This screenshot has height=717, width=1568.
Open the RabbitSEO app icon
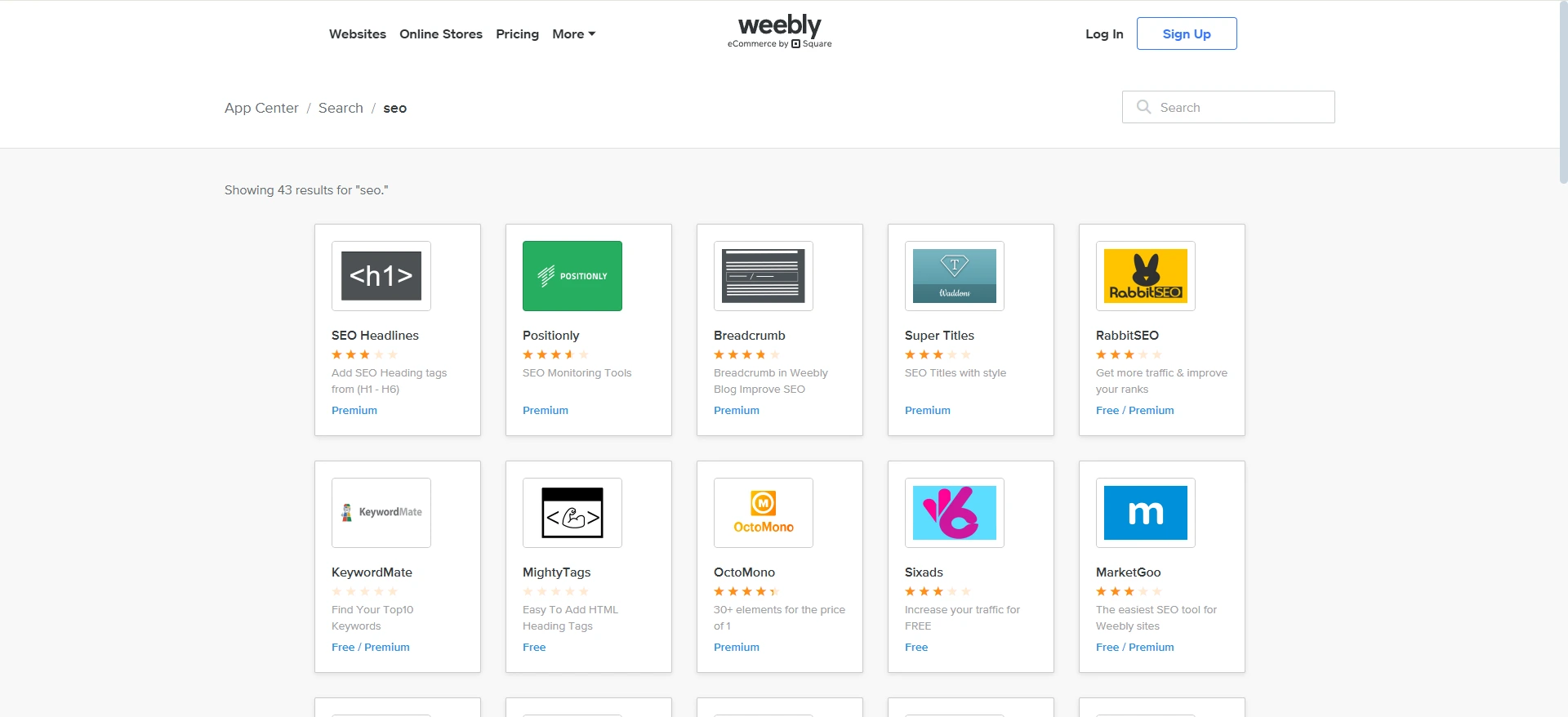tap(1146, 276)
